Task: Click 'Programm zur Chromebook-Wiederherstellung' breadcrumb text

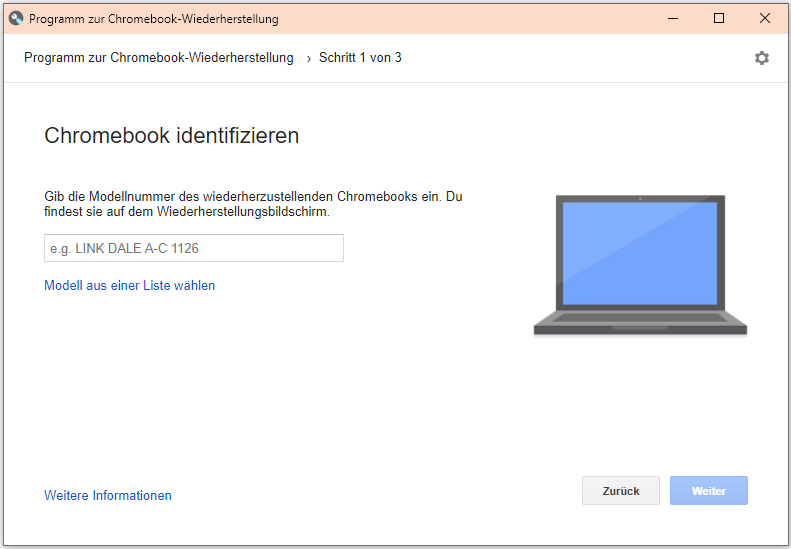Action: click(x=159, y=58)
